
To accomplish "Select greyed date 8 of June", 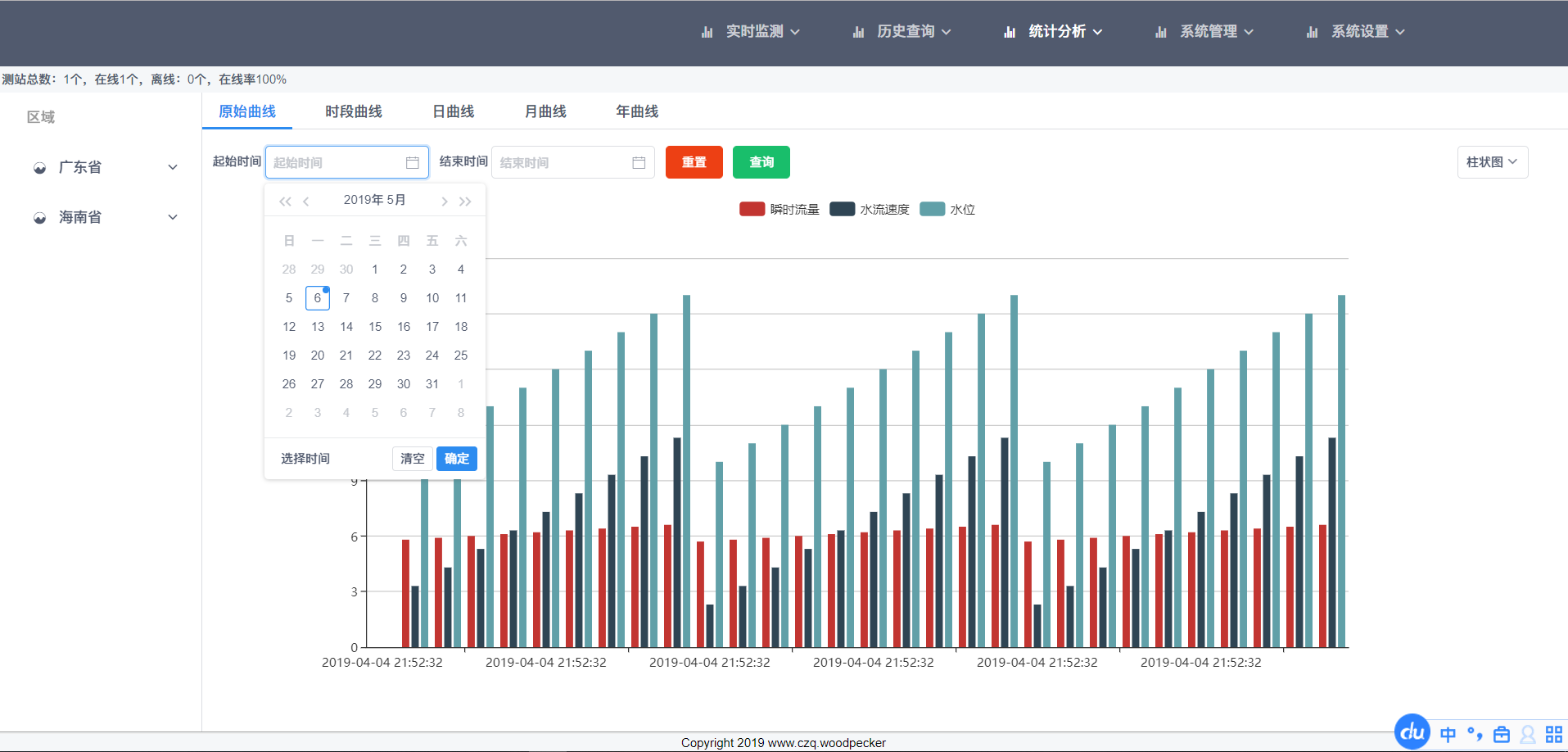I will pos(461,413).
